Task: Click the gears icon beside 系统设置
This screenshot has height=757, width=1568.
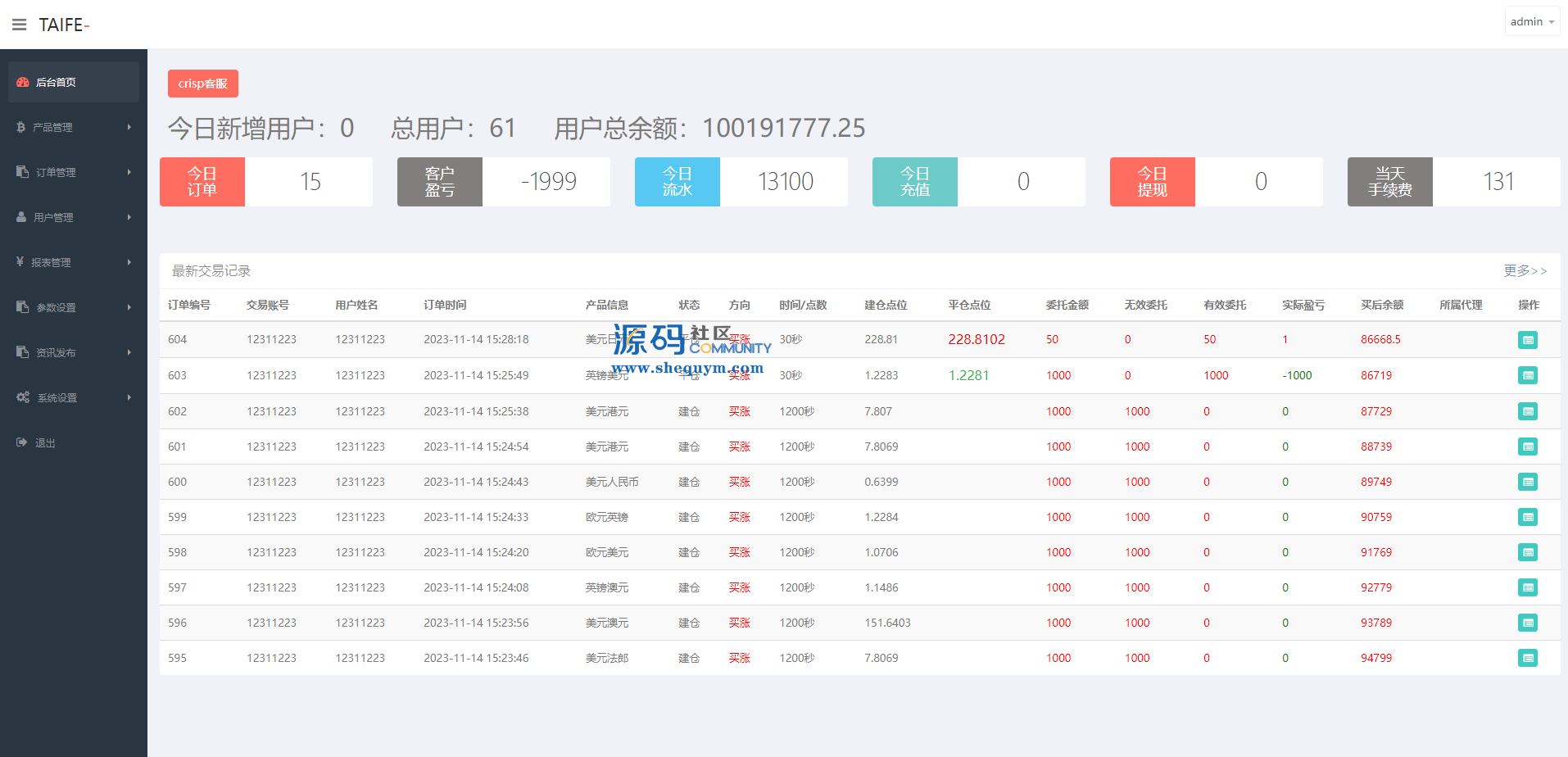Action: click(23, 397)
